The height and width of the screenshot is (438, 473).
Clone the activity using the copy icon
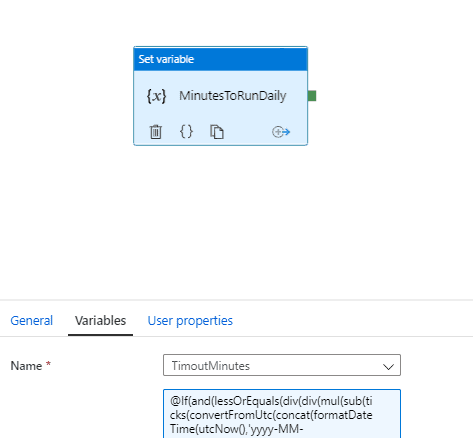[217, 132]
